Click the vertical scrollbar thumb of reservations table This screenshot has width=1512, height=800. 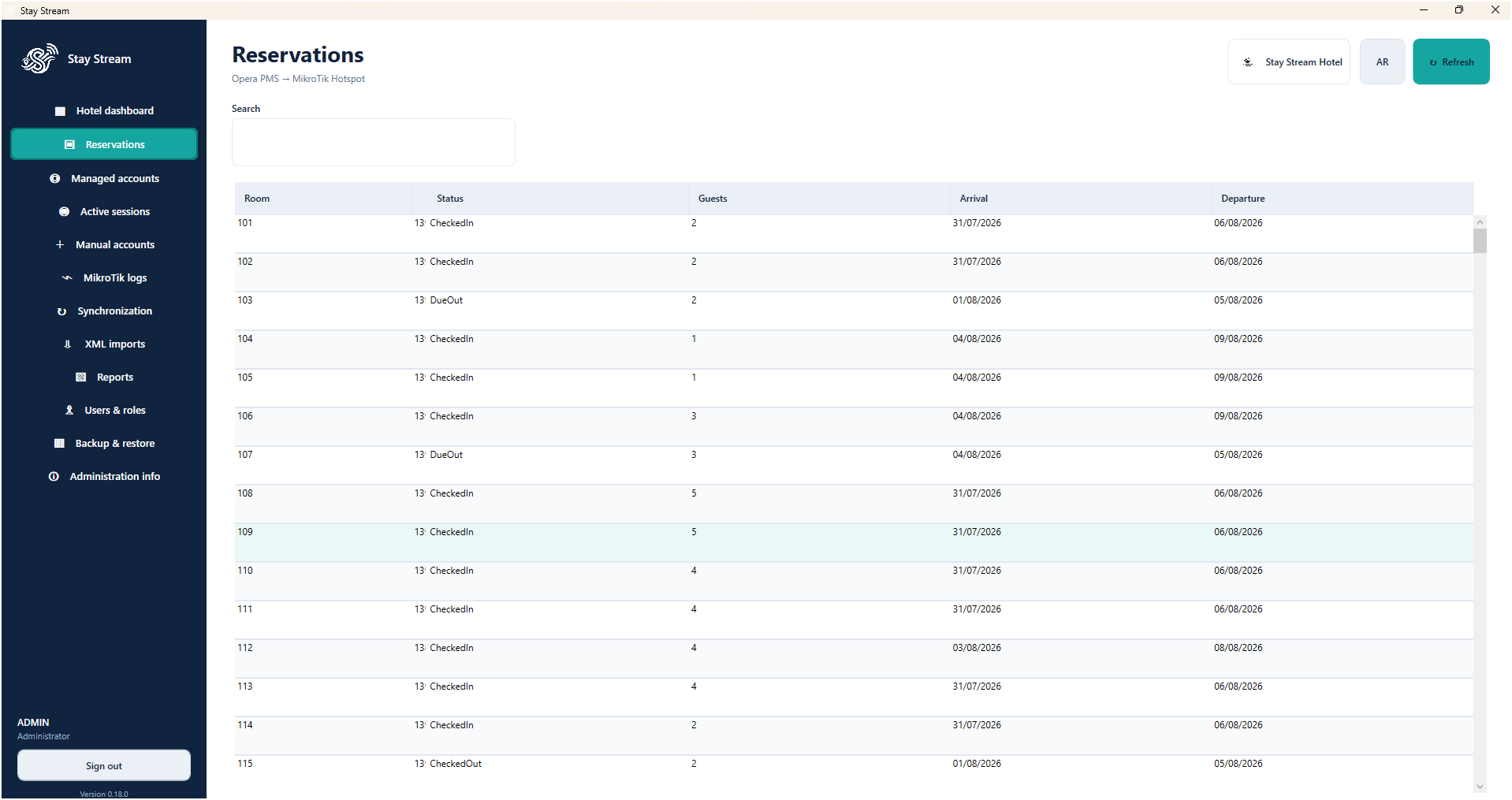(x=1480, y=241)
